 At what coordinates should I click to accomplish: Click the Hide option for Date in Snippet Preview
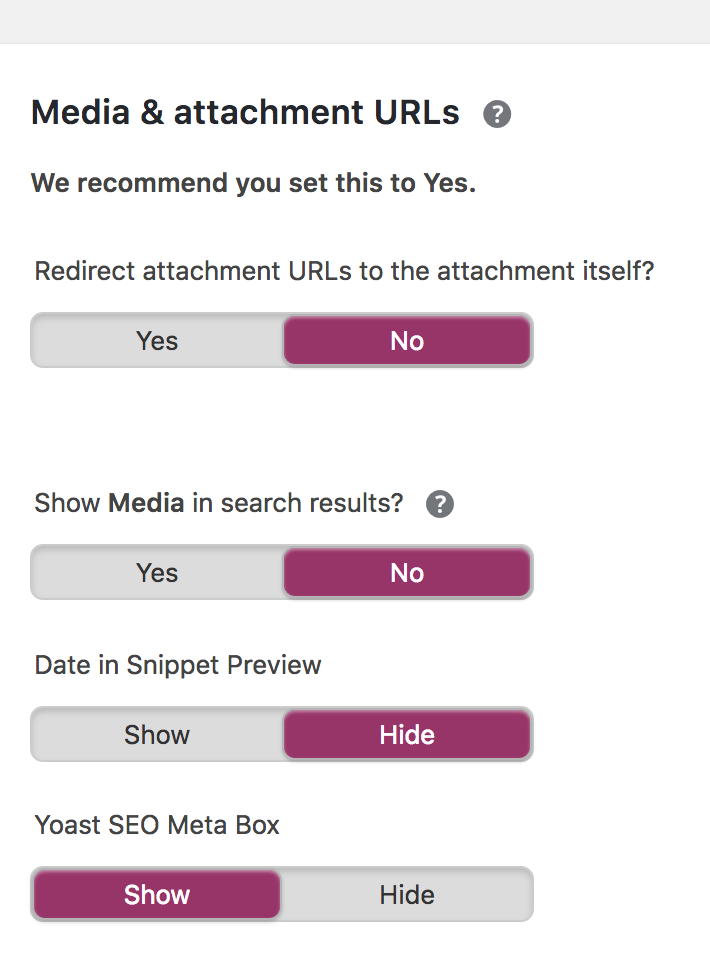pyautogui.click(x=406, y=734)
